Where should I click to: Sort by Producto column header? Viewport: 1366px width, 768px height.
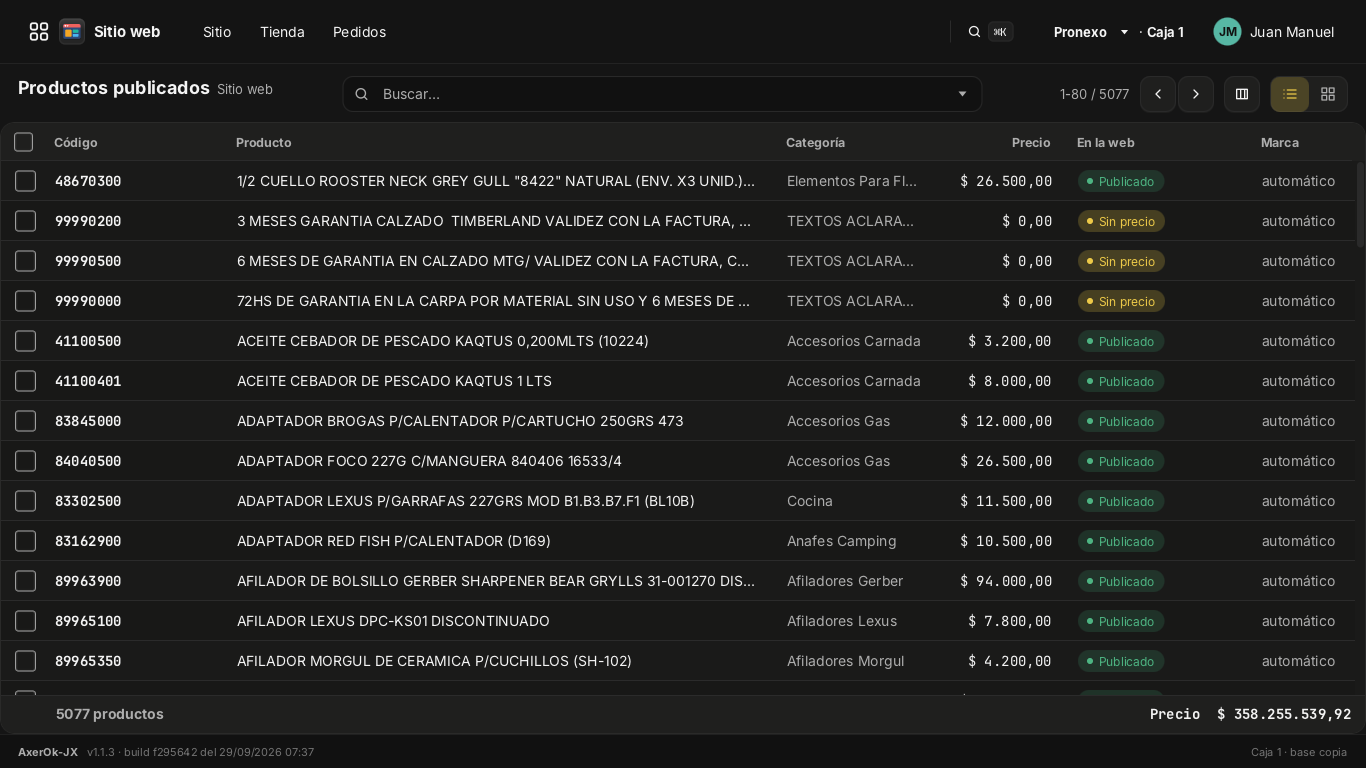tap(264, 143)
